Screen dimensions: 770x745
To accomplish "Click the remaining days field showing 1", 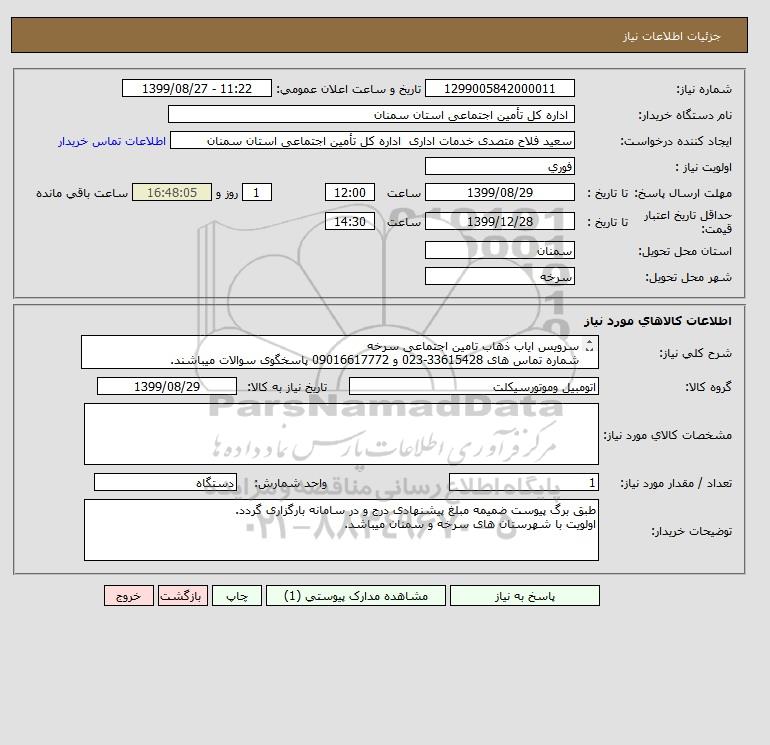I will coord(257,193).
